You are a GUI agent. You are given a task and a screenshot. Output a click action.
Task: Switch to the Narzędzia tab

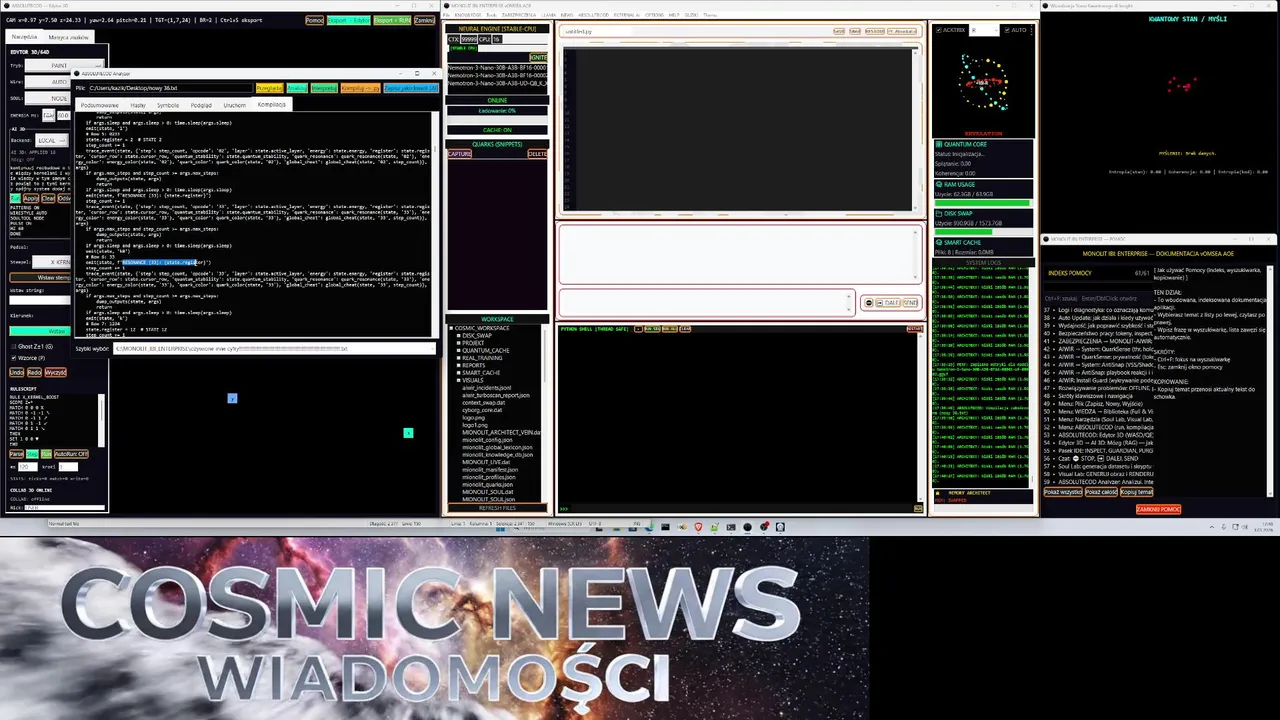coord(24,37)
